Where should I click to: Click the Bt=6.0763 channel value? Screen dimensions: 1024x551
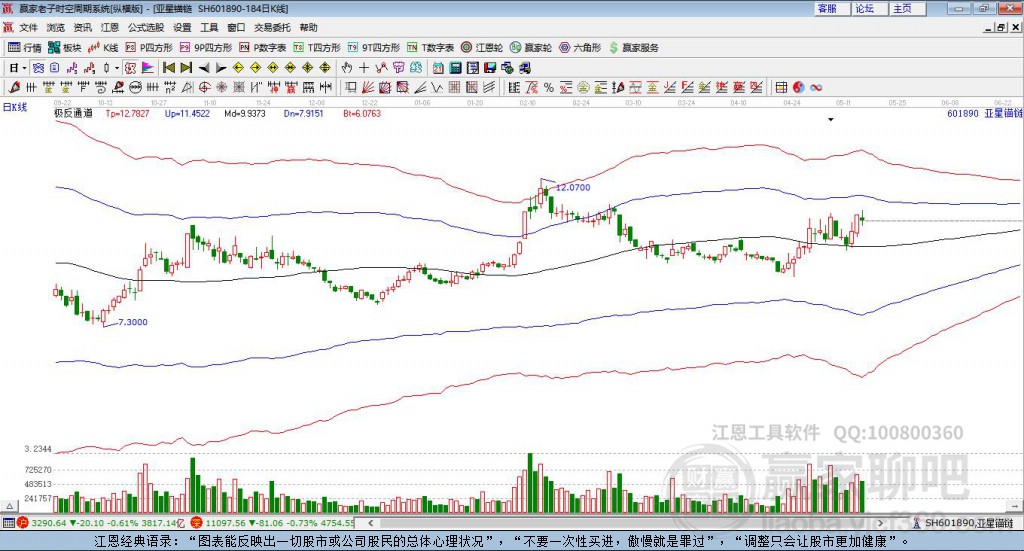click(x=362, y=114)
